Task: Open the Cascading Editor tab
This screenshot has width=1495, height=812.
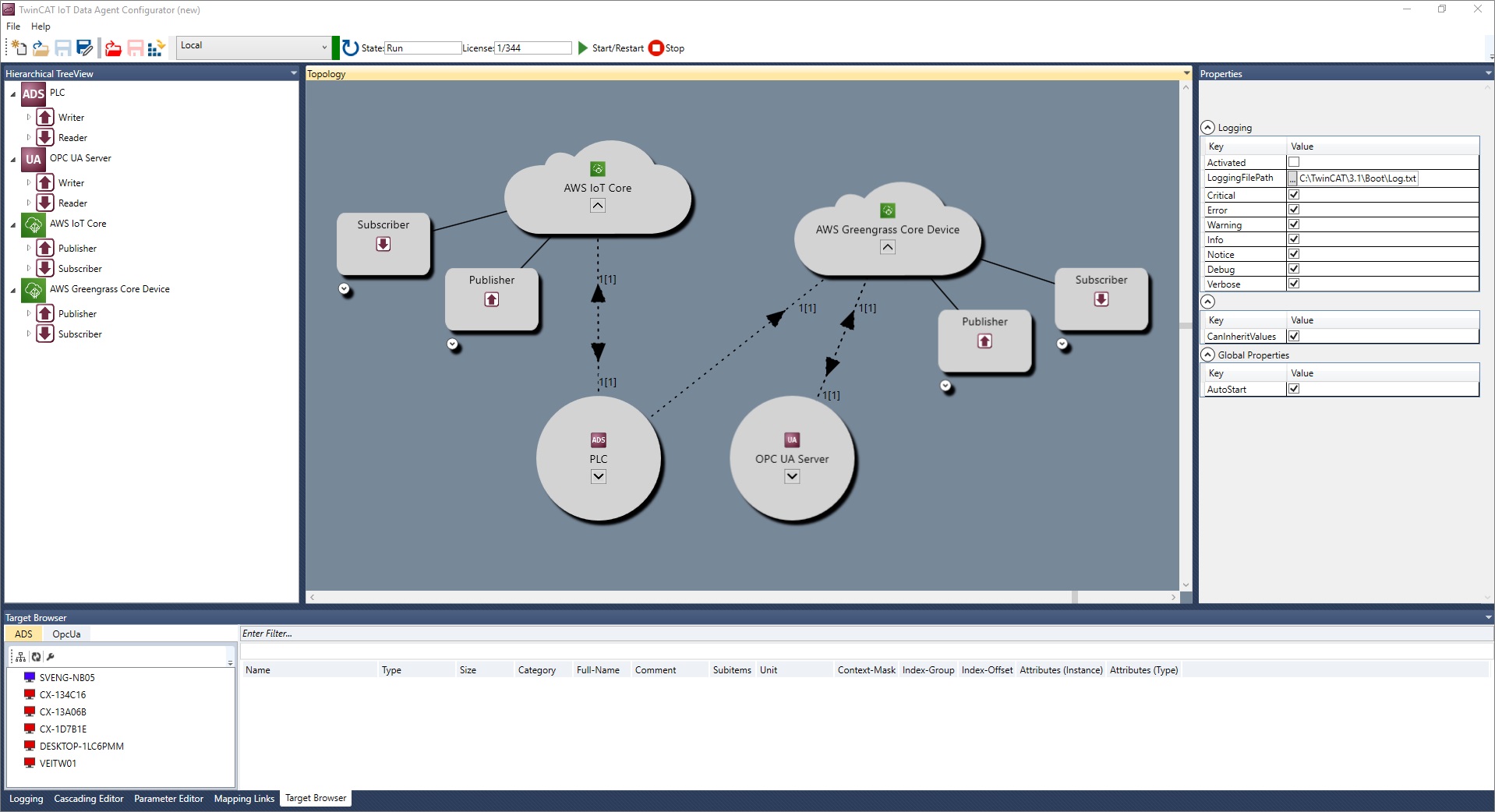Action: pos(89,799)
